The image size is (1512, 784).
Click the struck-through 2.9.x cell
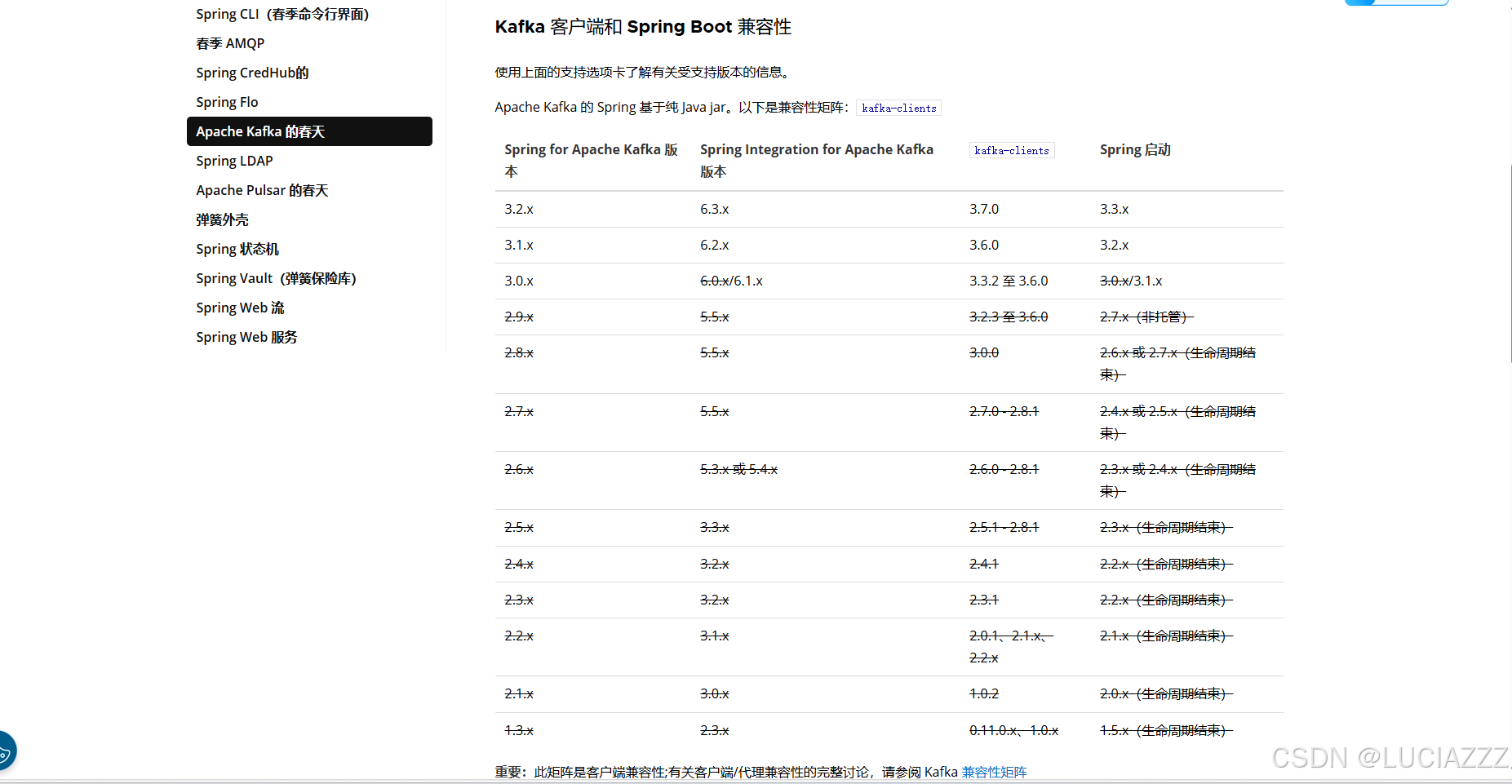(x=519, y=317)
